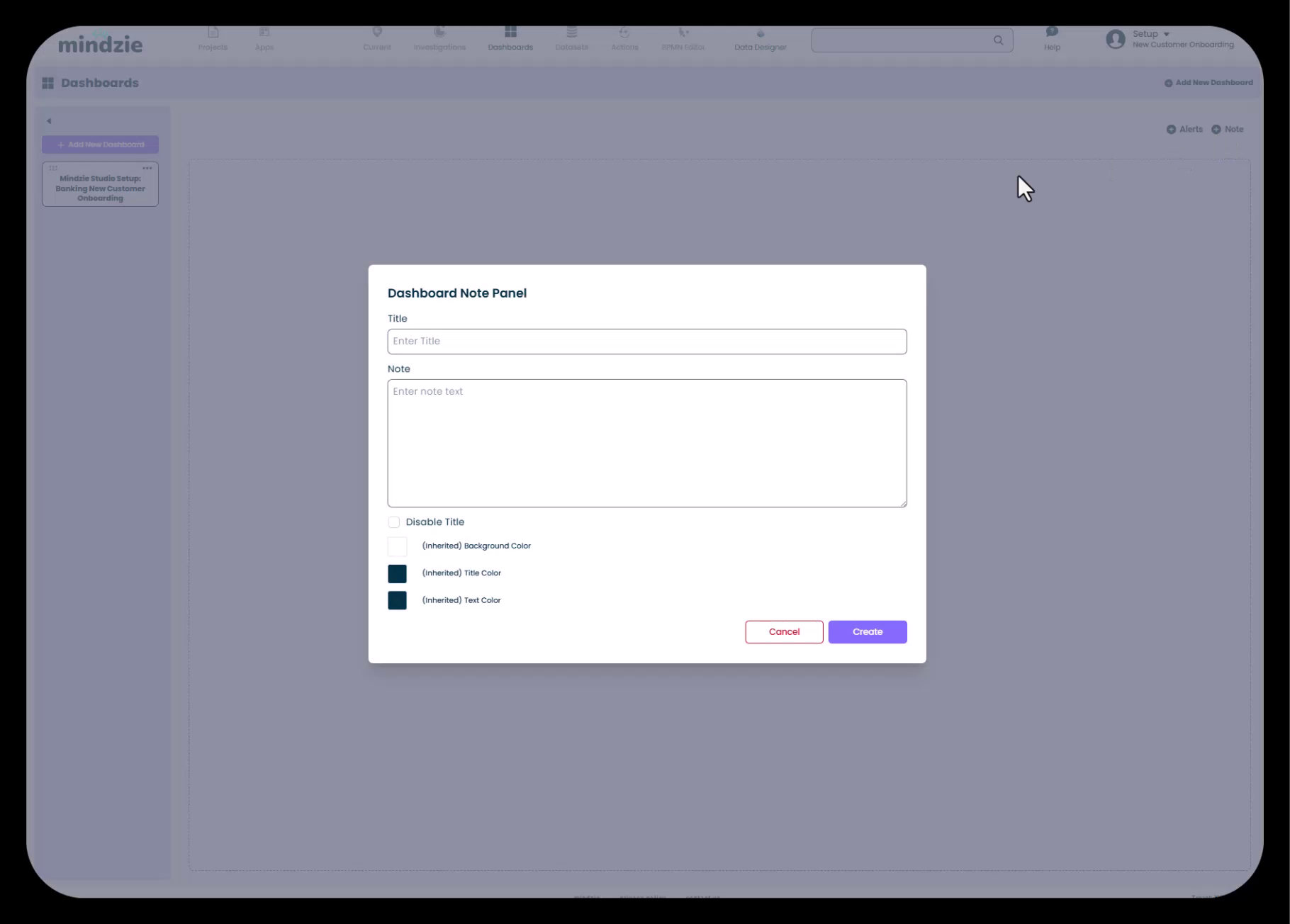Open the Projects icon in navigation
Screen dimensions: 1290x924
click(213, 33)
